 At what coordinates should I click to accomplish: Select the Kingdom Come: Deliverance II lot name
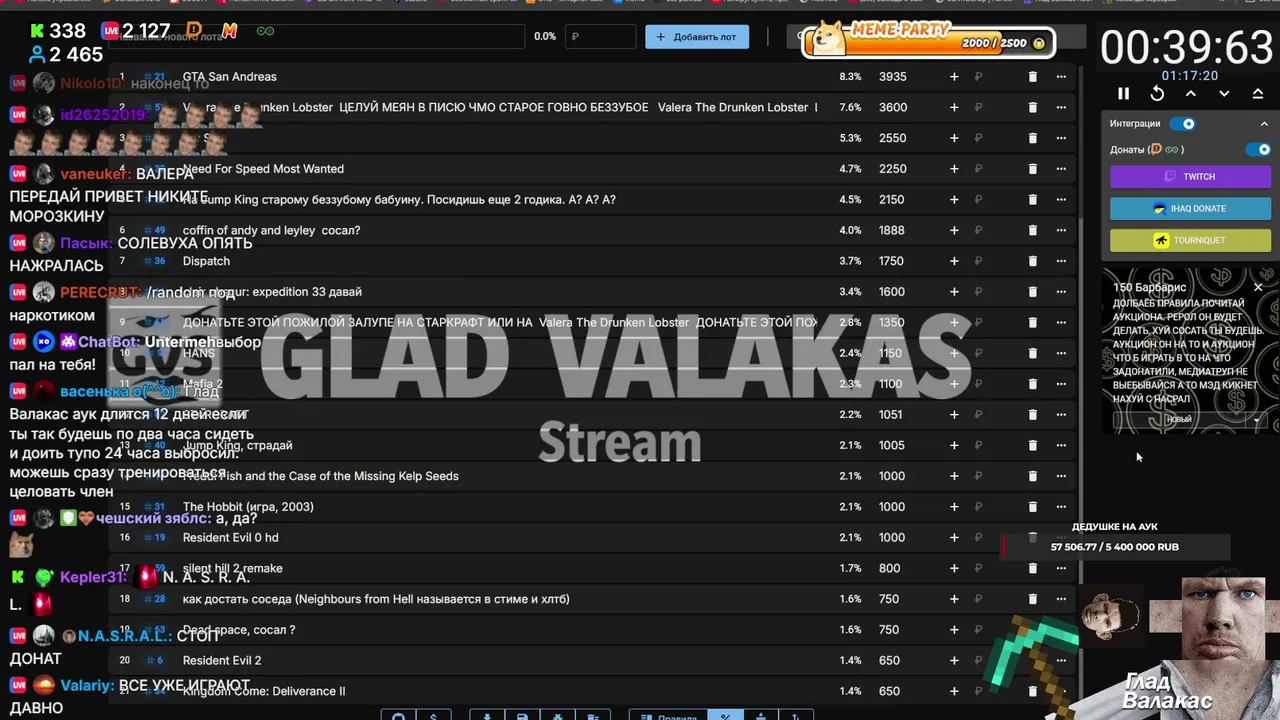point(264,691)
